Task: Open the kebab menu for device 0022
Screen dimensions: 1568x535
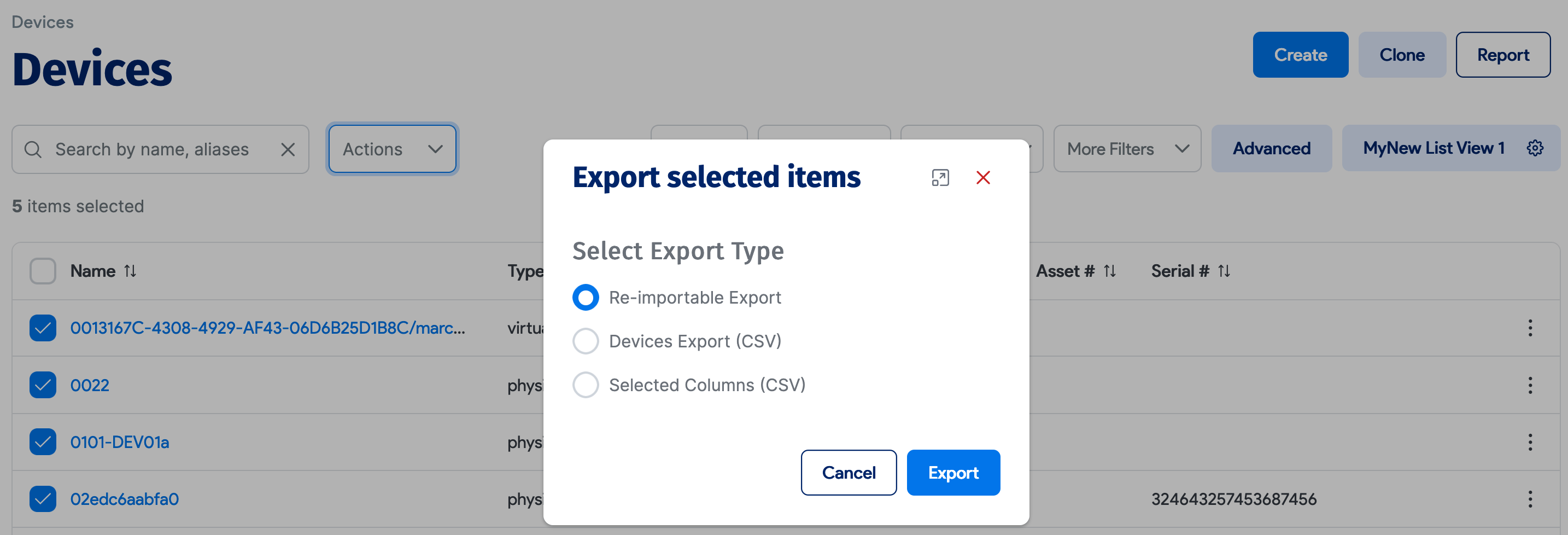Action: coord(1530,385)
